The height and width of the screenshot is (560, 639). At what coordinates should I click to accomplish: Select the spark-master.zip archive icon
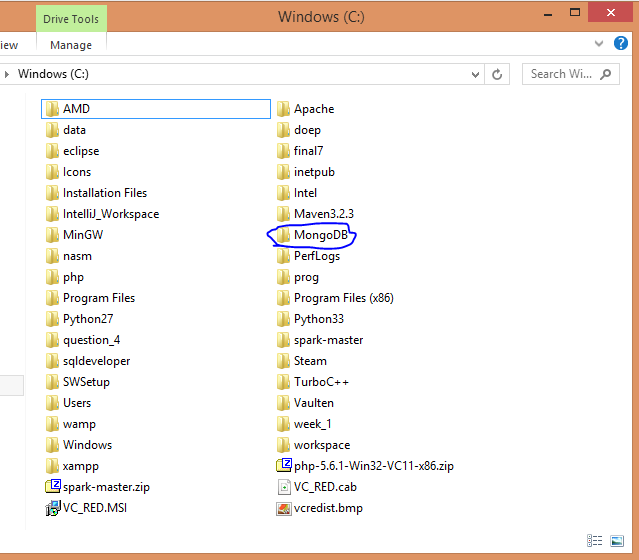[53, 486]
